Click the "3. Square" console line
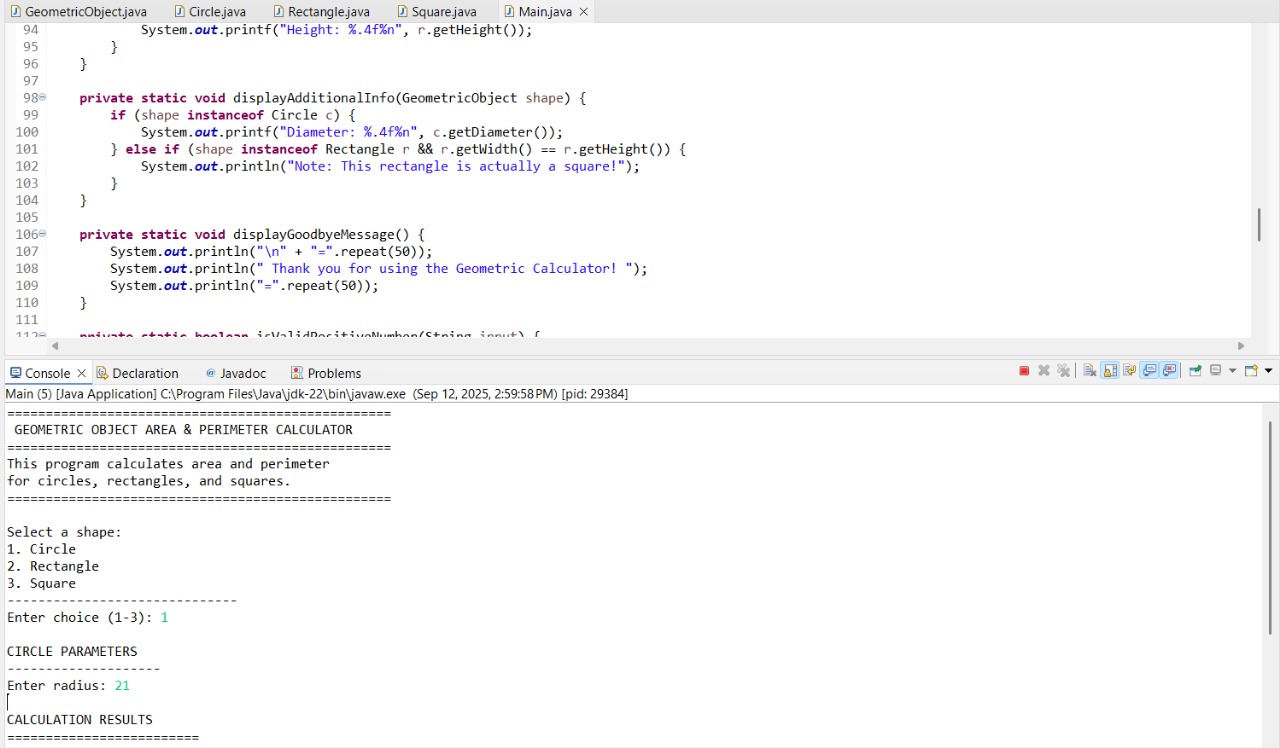Viewport: 1280px width, 748px height. (x=41, y=583)
